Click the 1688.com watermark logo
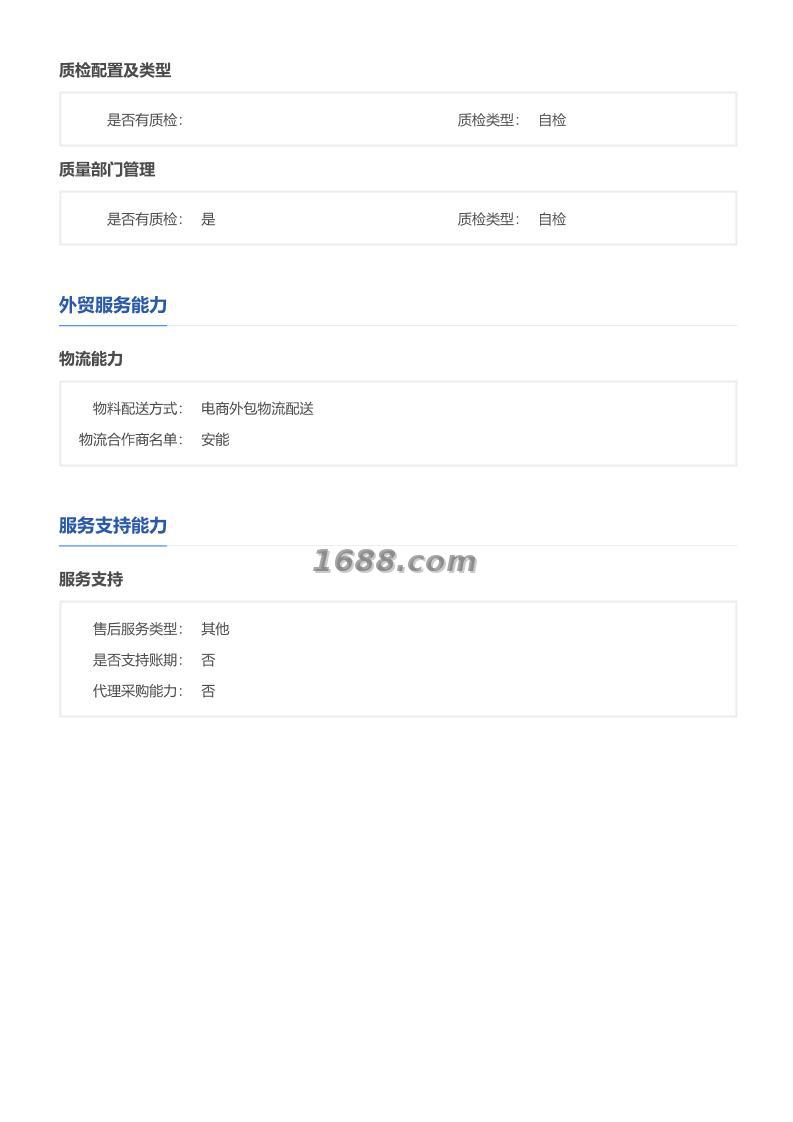 click(x=394, y=562)
